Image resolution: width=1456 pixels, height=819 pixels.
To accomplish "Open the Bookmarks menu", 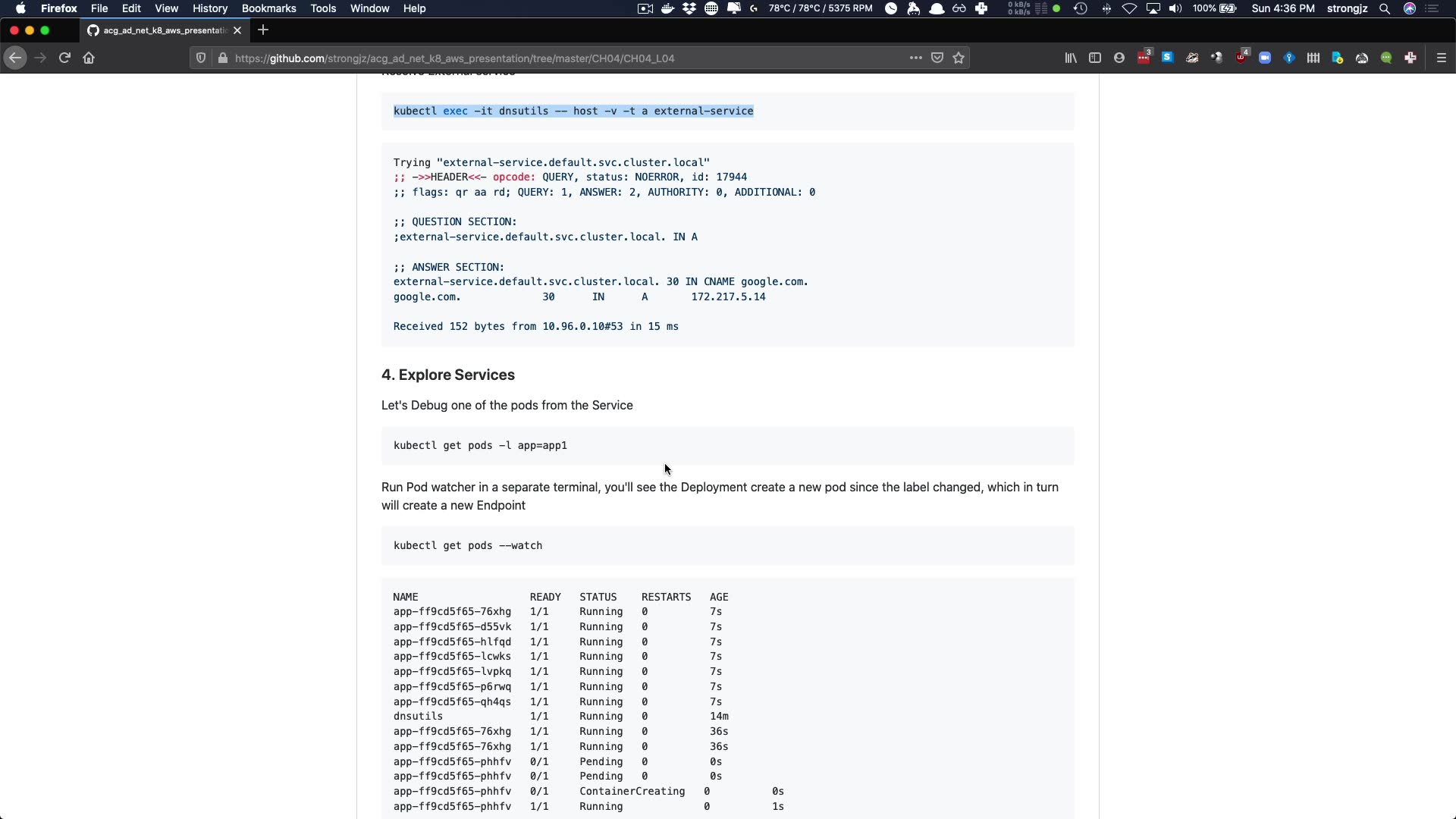I will 268,8.
